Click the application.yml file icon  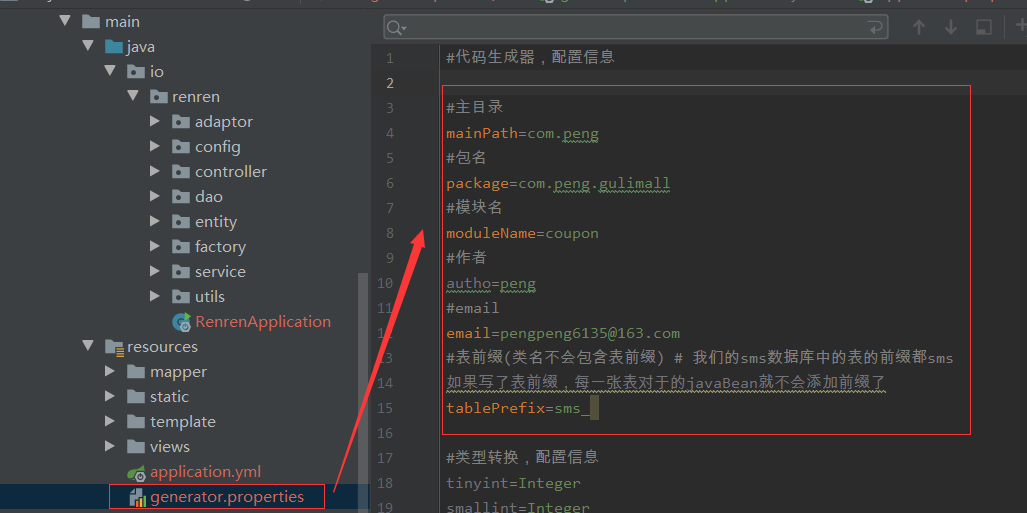click(136, 472)
